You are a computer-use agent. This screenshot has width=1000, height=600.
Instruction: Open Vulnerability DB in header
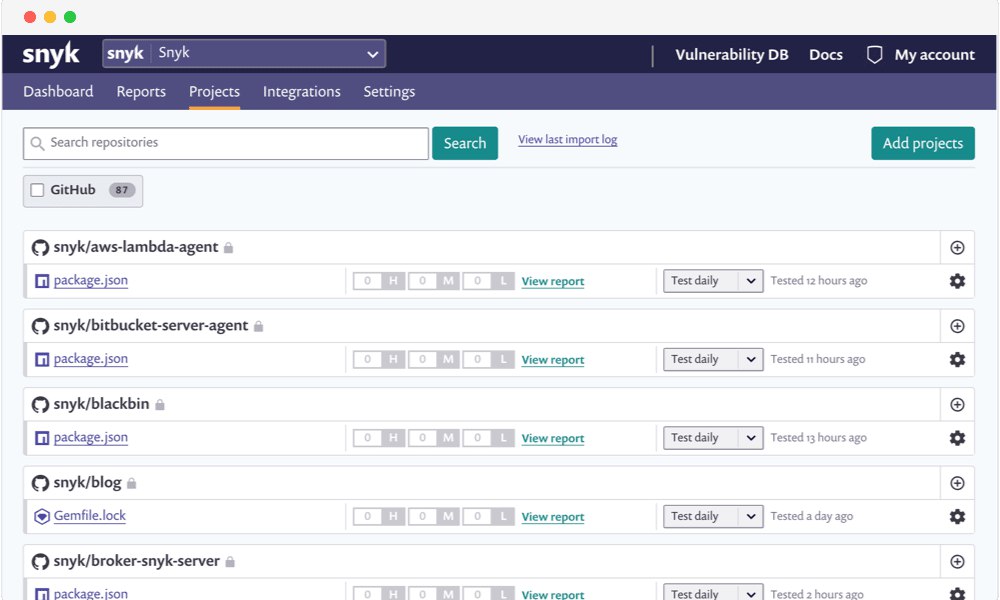pos(732,55)
